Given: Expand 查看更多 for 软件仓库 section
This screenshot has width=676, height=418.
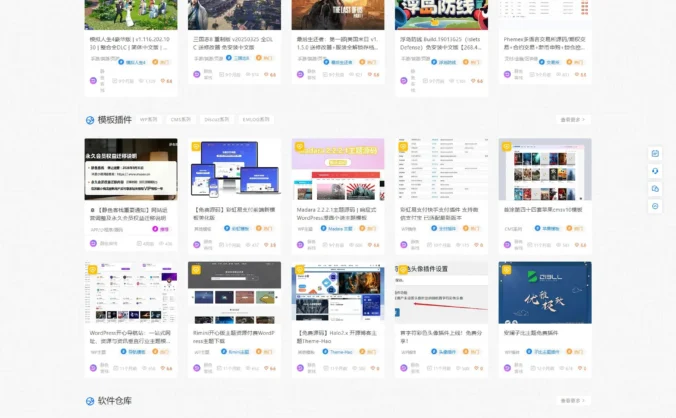Looking at the screenshot, I should 573,401.
